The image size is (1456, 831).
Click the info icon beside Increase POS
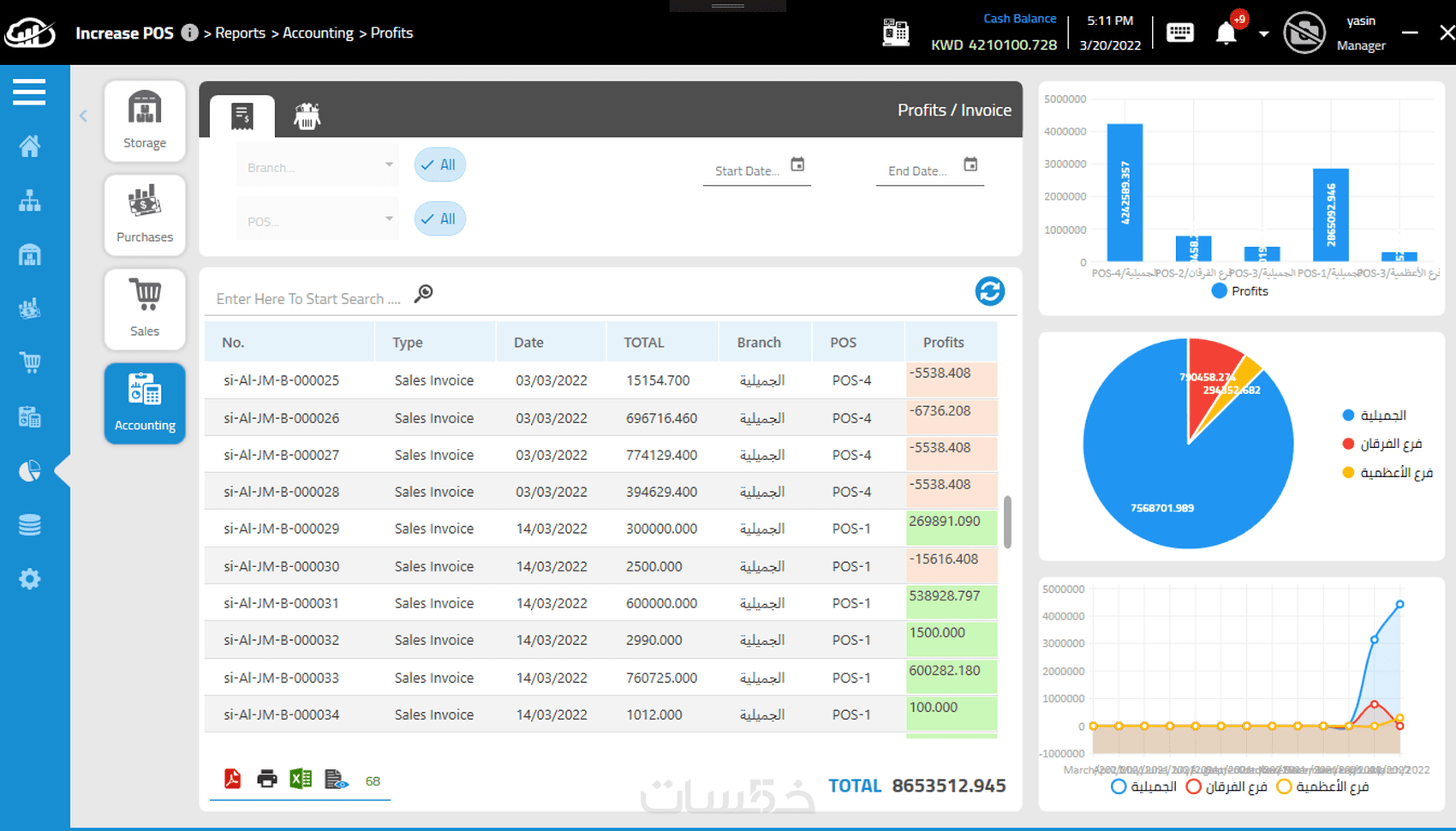tap(189, 33)
